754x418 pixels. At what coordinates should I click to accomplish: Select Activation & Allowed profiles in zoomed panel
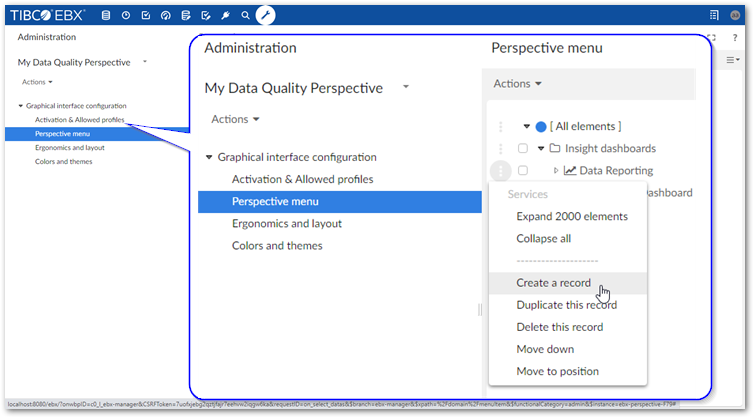pyautogui.click(x=302, y=179)
